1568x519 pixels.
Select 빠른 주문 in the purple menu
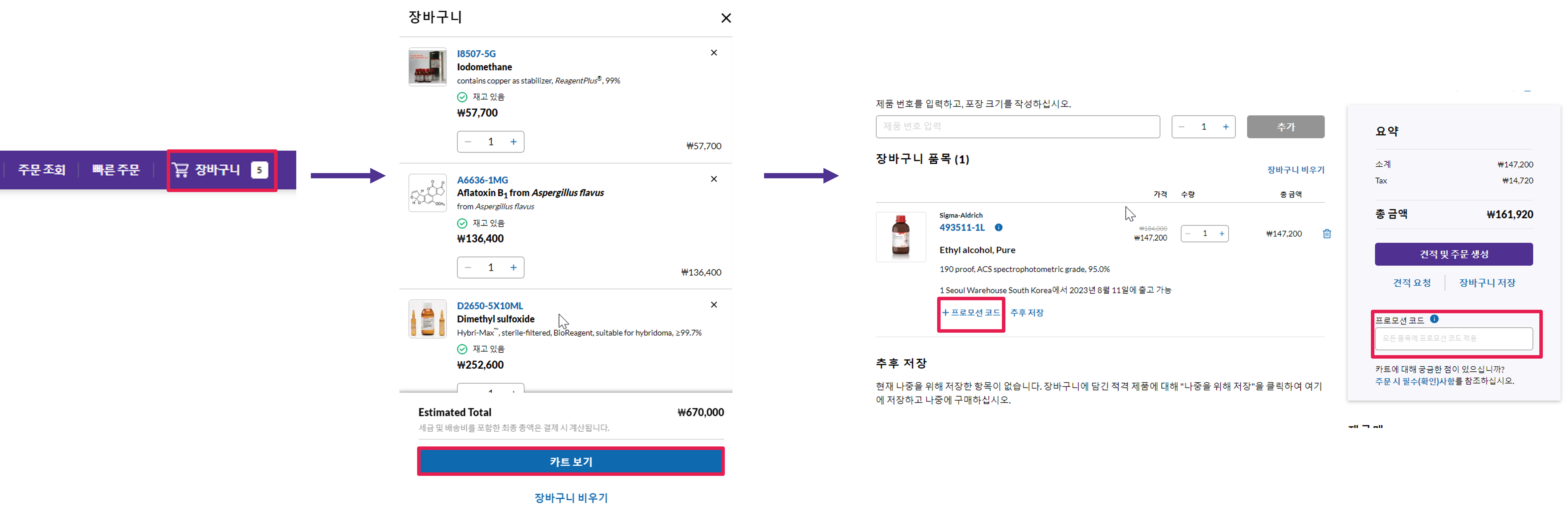pos(116,170)
